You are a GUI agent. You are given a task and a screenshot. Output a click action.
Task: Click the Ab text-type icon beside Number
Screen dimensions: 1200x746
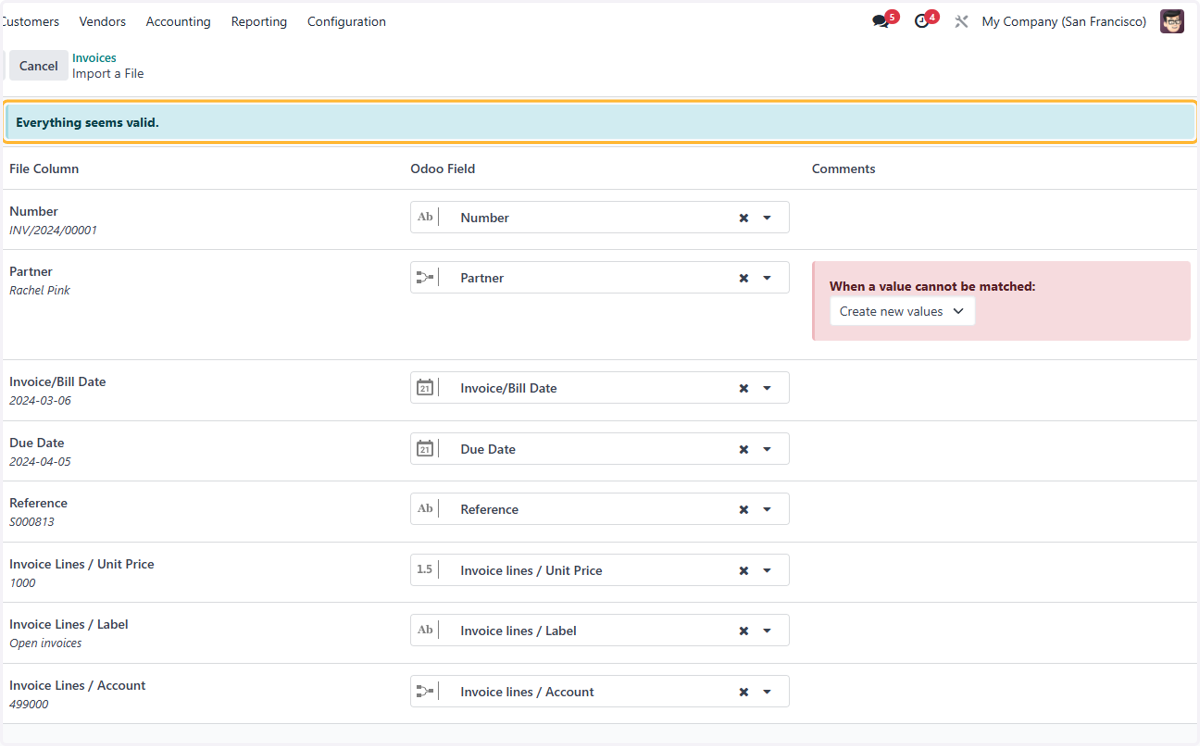(x=425, y=217)
